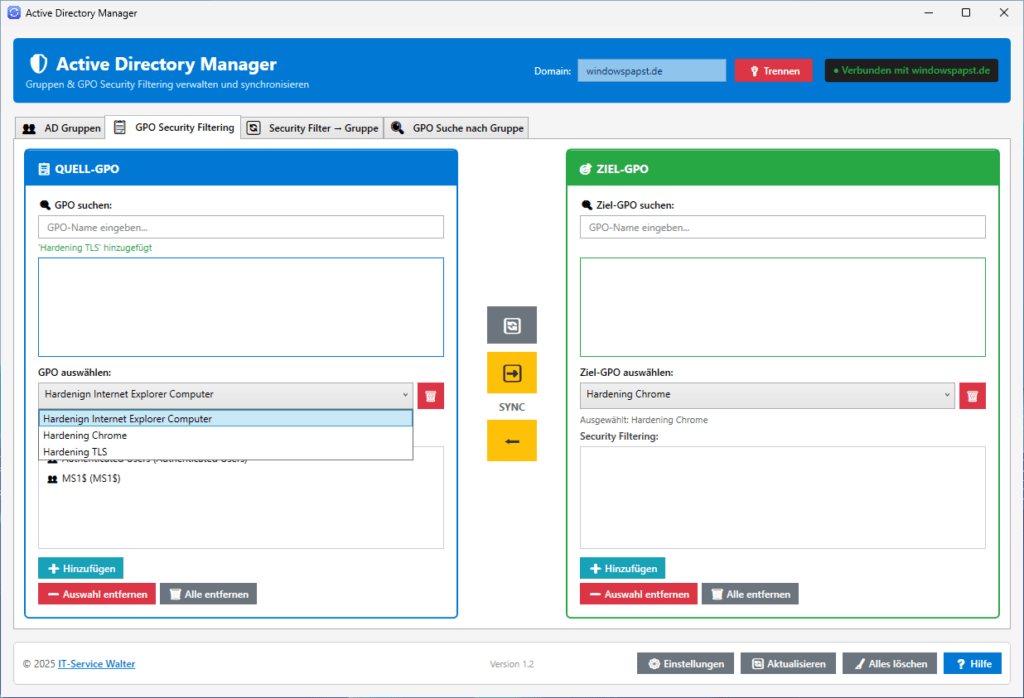
Task: Open the GPO Suche nach Gruppe tab
Action: tap(458, 128)
